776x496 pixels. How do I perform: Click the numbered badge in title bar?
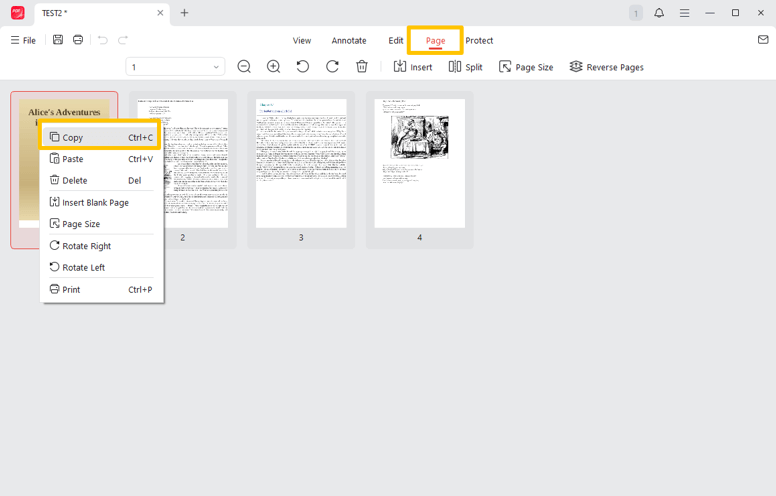pos(636,13)
